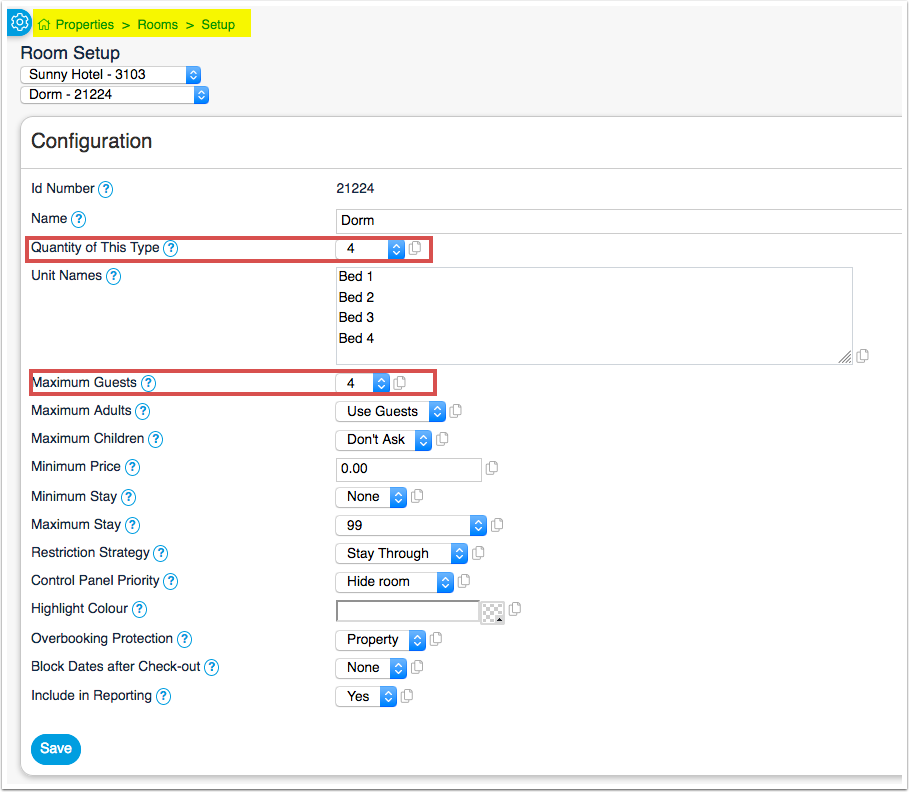
Task: Open Maximum Adults help tooltip
Action: 143,411
